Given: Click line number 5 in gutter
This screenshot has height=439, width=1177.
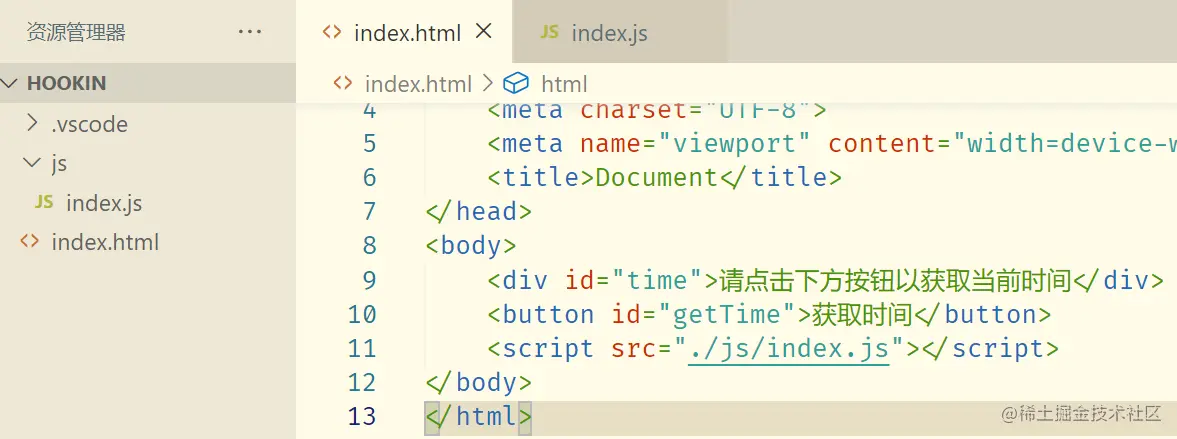Looking at the screenshot, I should (x=369, y=143).
